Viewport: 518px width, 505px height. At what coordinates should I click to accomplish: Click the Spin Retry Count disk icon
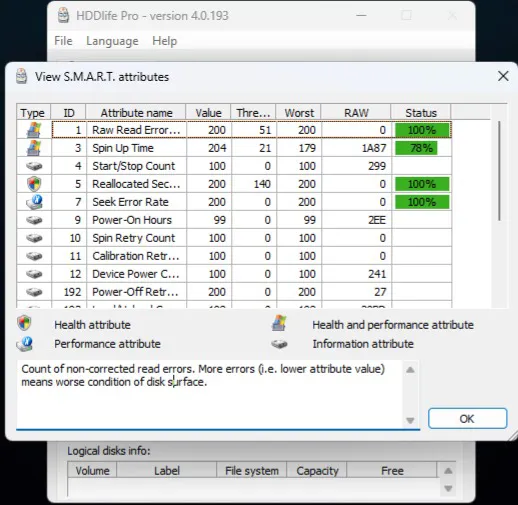[34, 238]
